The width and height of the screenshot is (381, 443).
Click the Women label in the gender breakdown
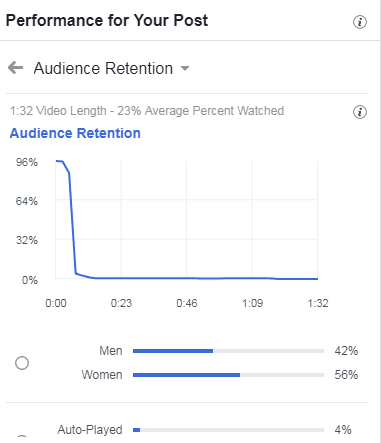click(x=102, y=375)
